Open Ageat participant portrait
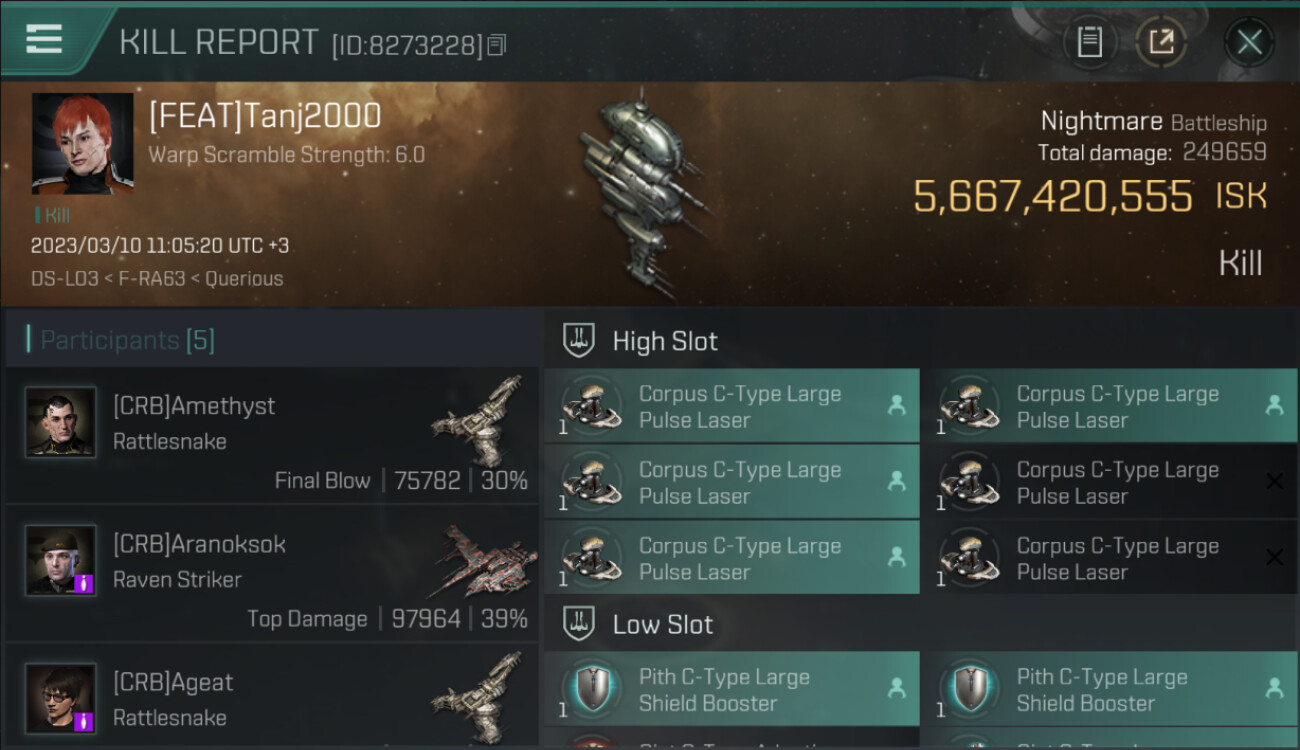This screenshot has width=1300, height=750. pos(61,698)
